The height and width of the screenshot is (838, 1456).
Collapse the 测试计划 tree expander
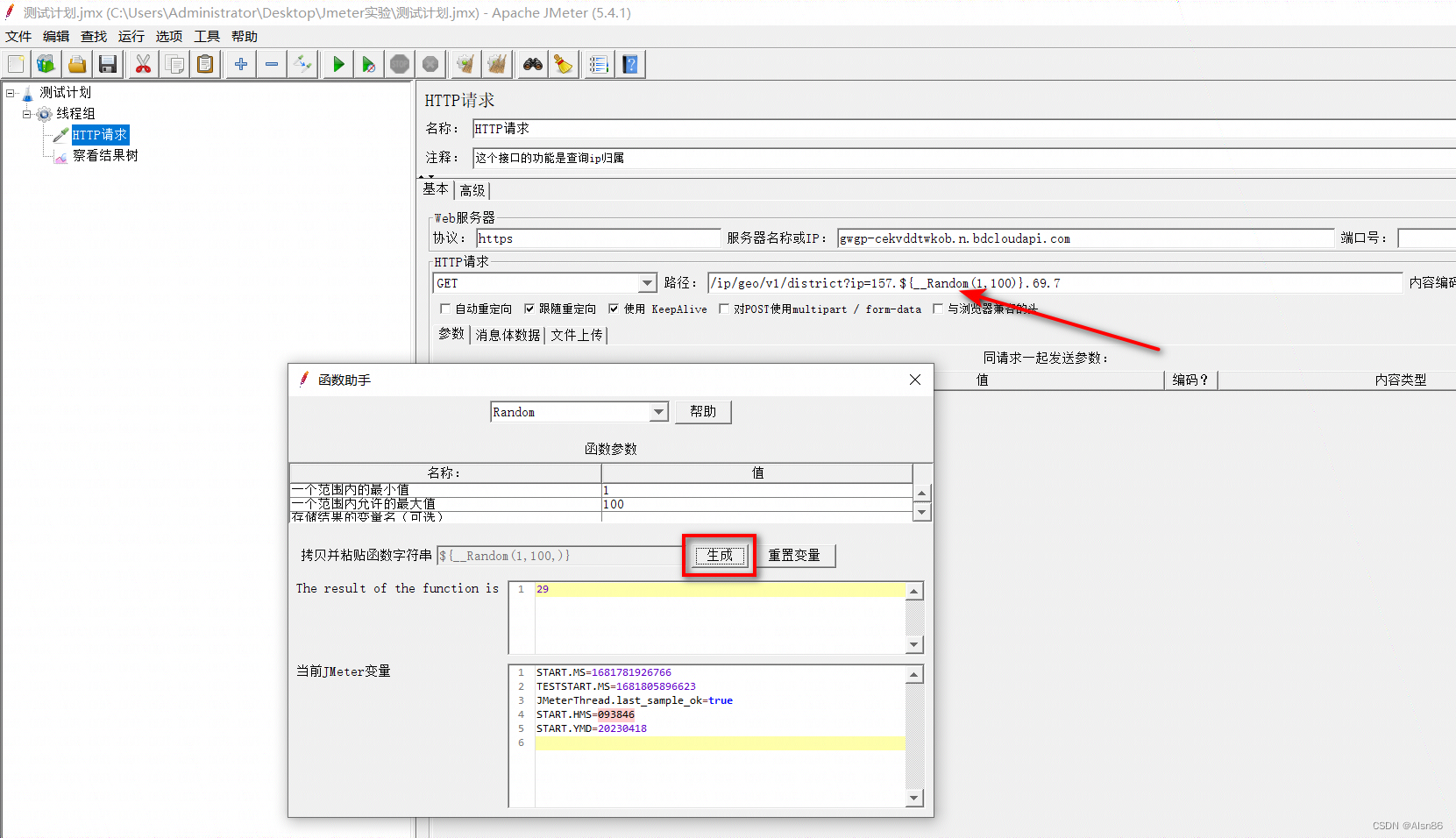tap(11, 92)
